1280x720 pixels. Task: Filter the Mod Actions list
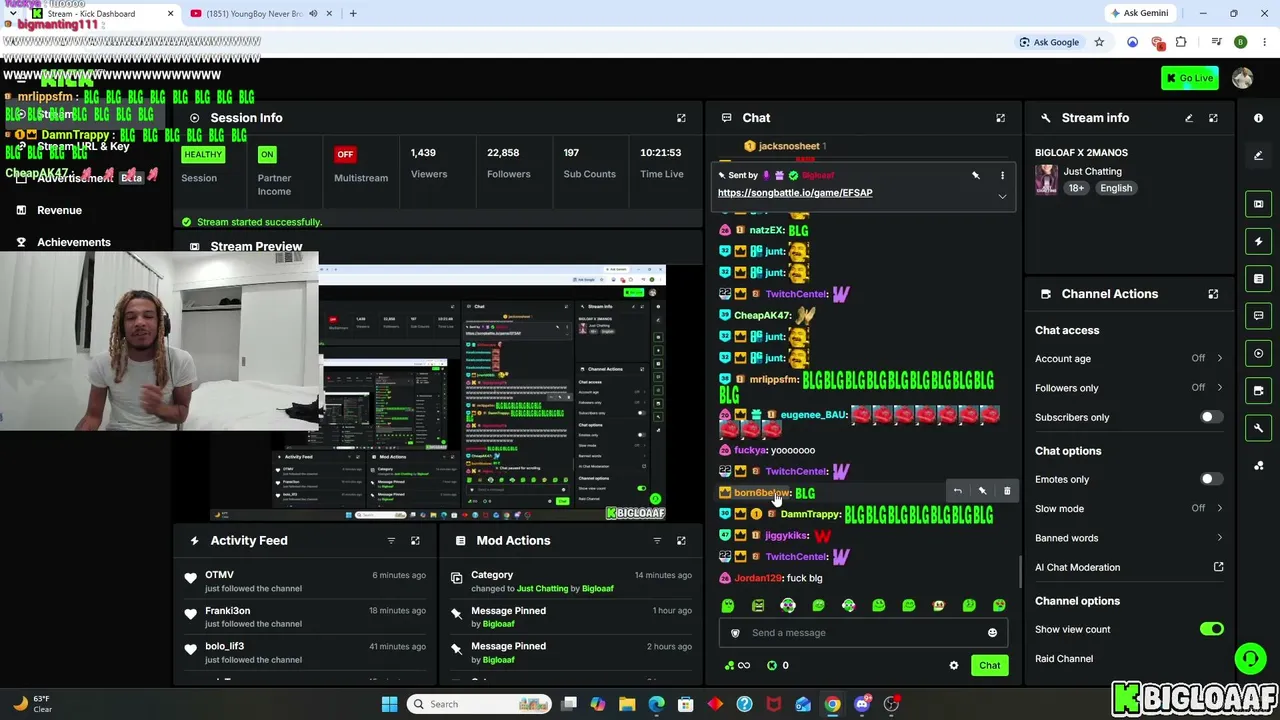(x=657, y=541)
